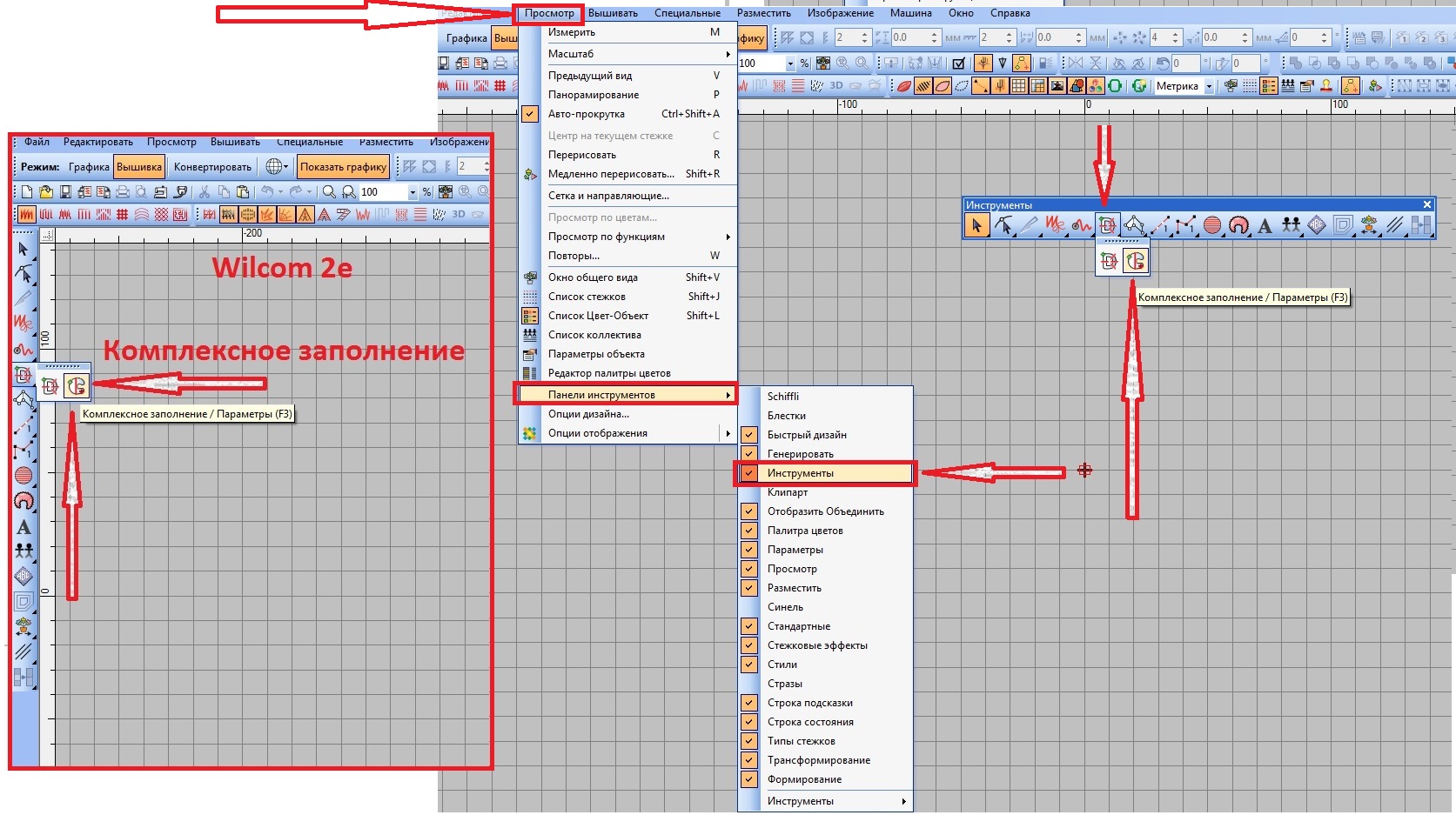Screen dimensions: 1456x815
Task: Open globe icon dropdown in Wilcom 2e
Action: coord(285,166)
